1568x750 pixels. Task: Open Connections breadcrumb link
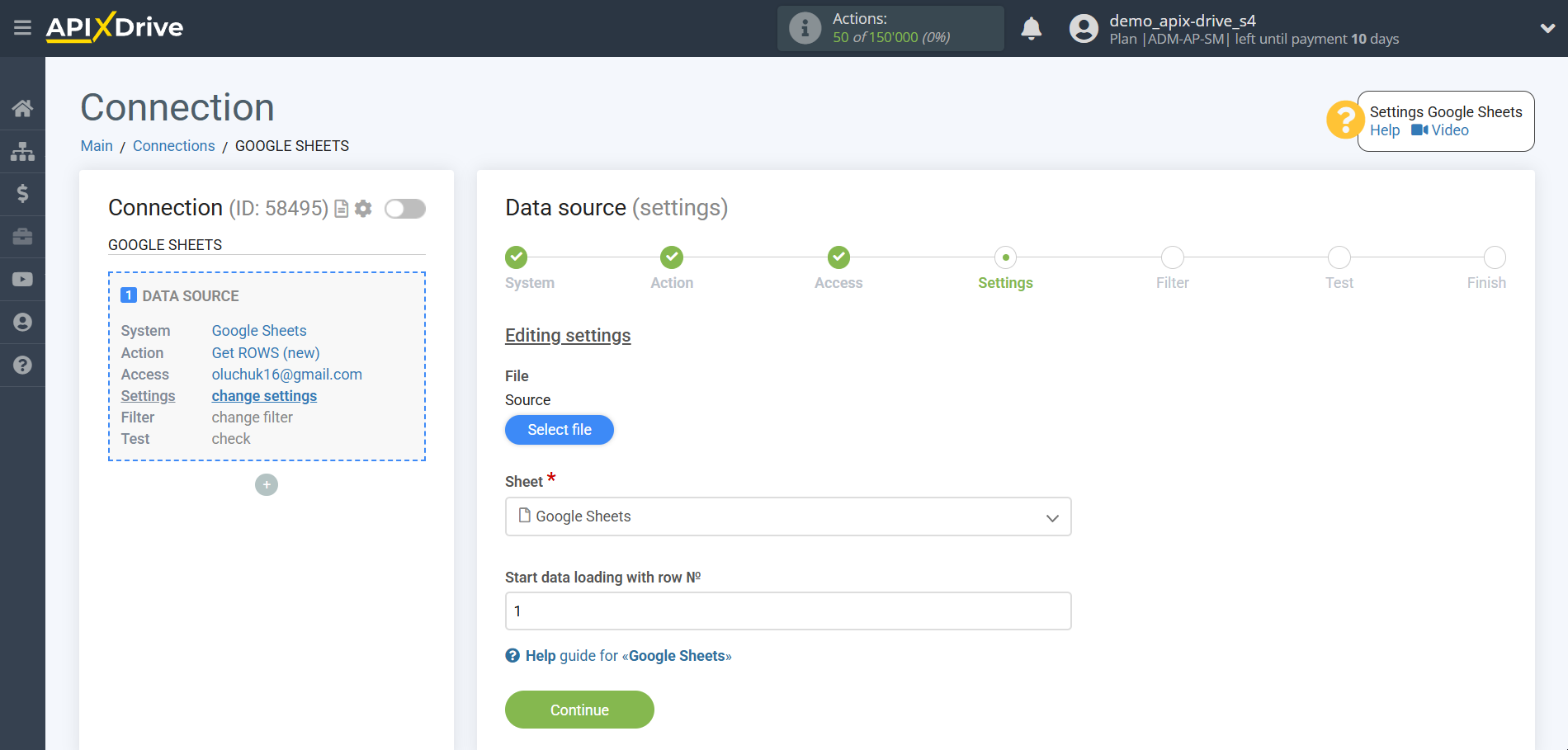174,146
